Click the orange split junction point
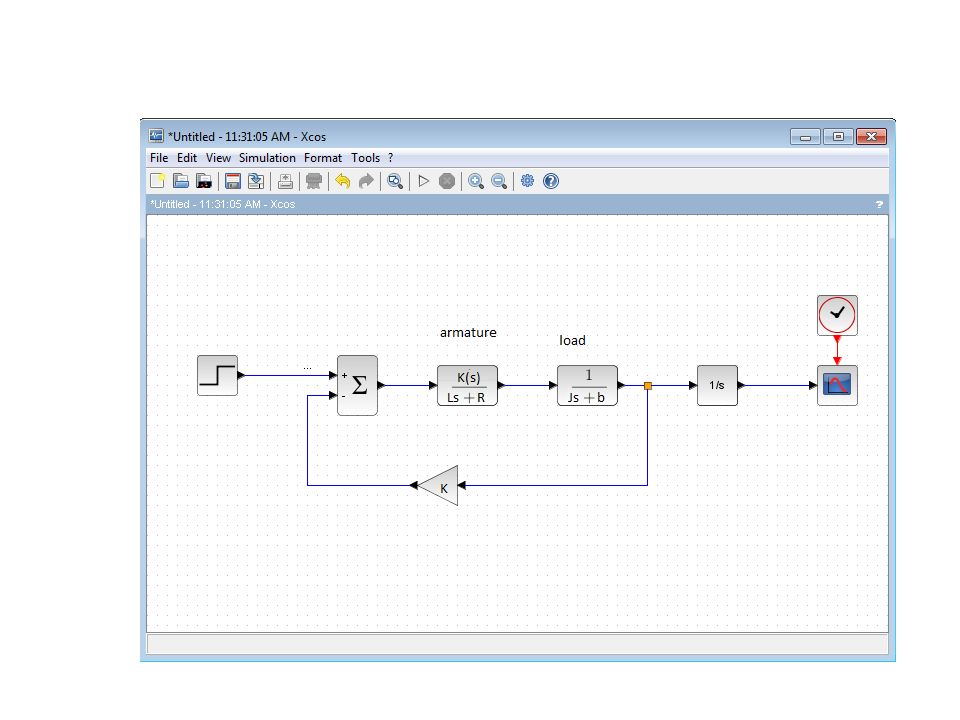The image size is (960, 720). pos(648,386)
